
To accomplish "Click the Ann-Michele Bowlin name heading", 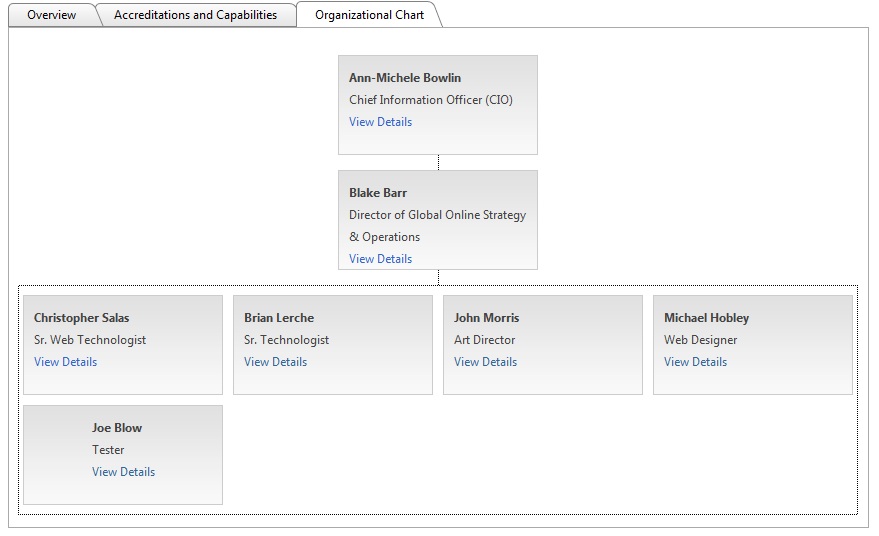I will [405, 78].
